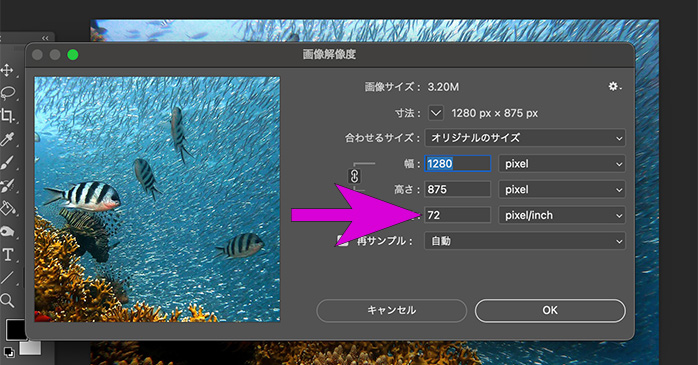Click the 幅 field showing 1280
698x365 pixels.
(458, 164)
